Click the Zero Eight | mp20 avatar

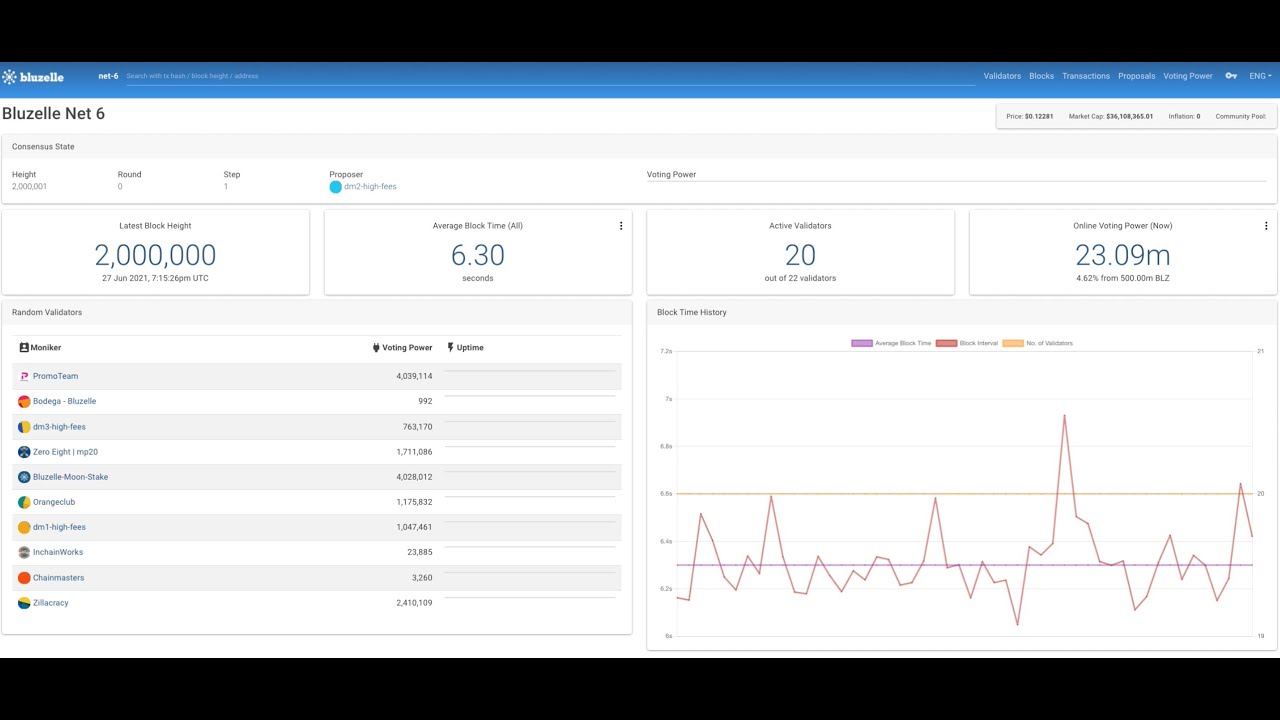click(x=24, y=452)
